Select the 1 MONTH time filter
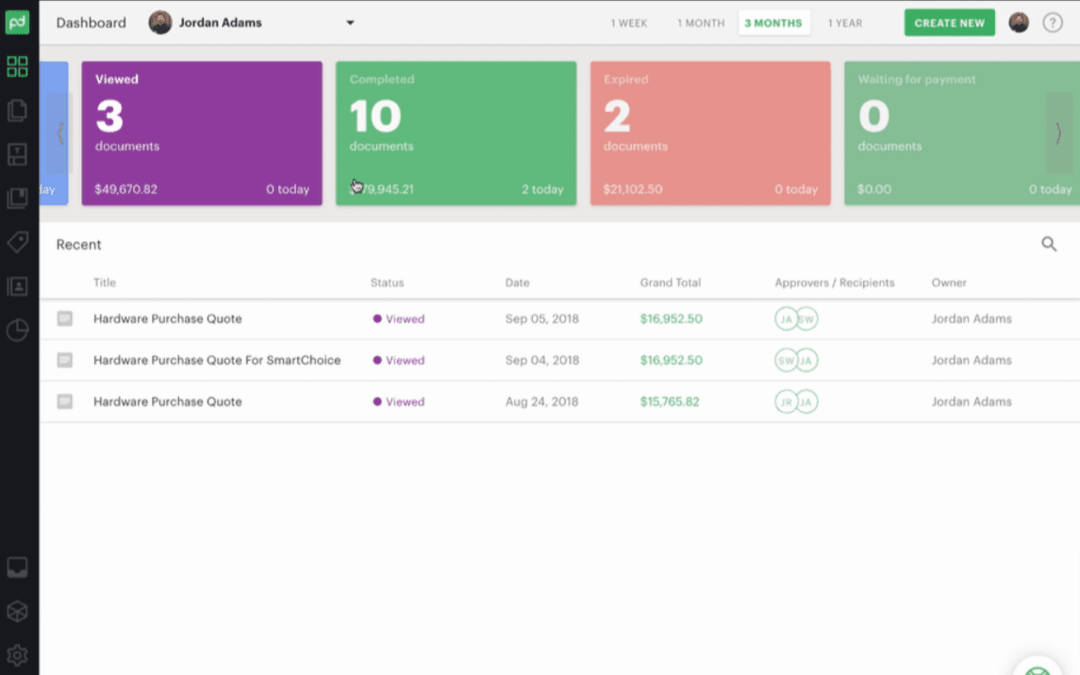Screen dimensions: 1080x675 point(701,22)
